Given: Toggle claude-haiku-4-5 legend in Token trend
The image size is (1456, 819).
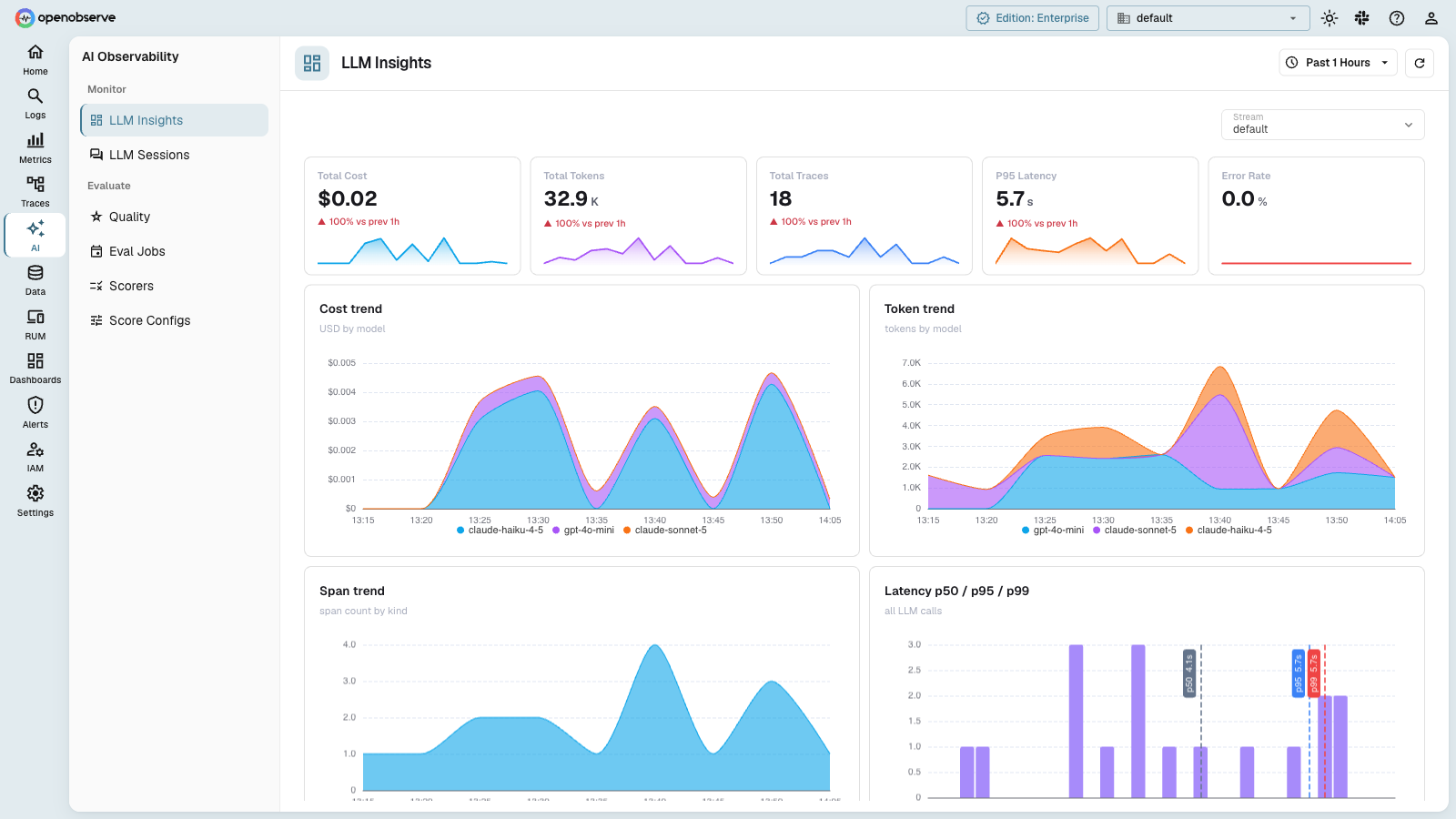Looking at the screenshot, I should (1229, 531).
